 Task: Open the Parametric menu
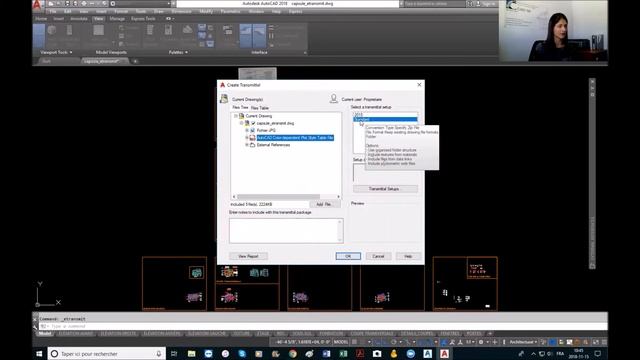click(x=231, y=11)
